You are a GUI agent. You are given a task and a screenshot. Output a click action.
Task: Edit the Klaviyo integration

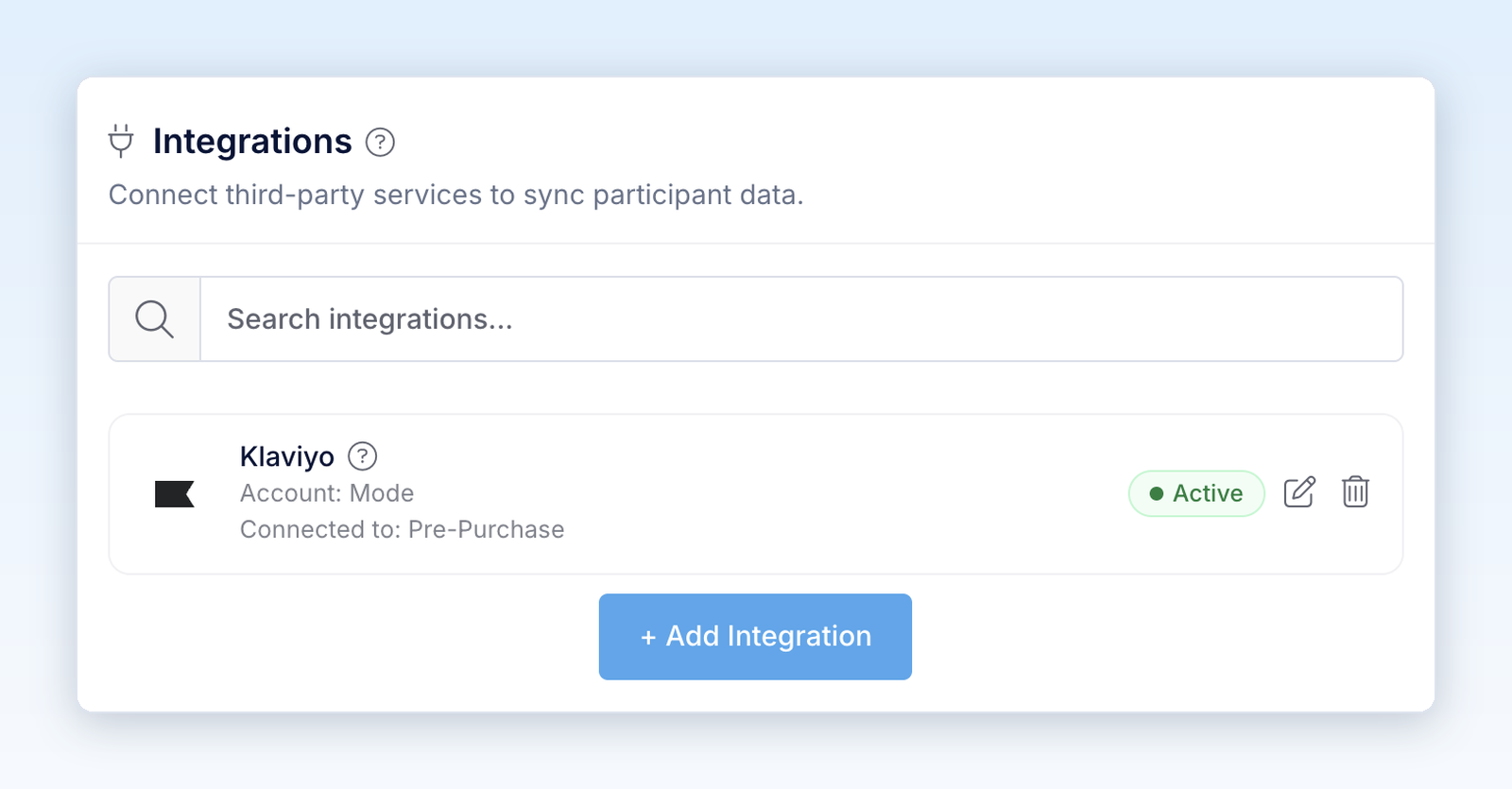pyautogui.click(x=1299, y=492)
